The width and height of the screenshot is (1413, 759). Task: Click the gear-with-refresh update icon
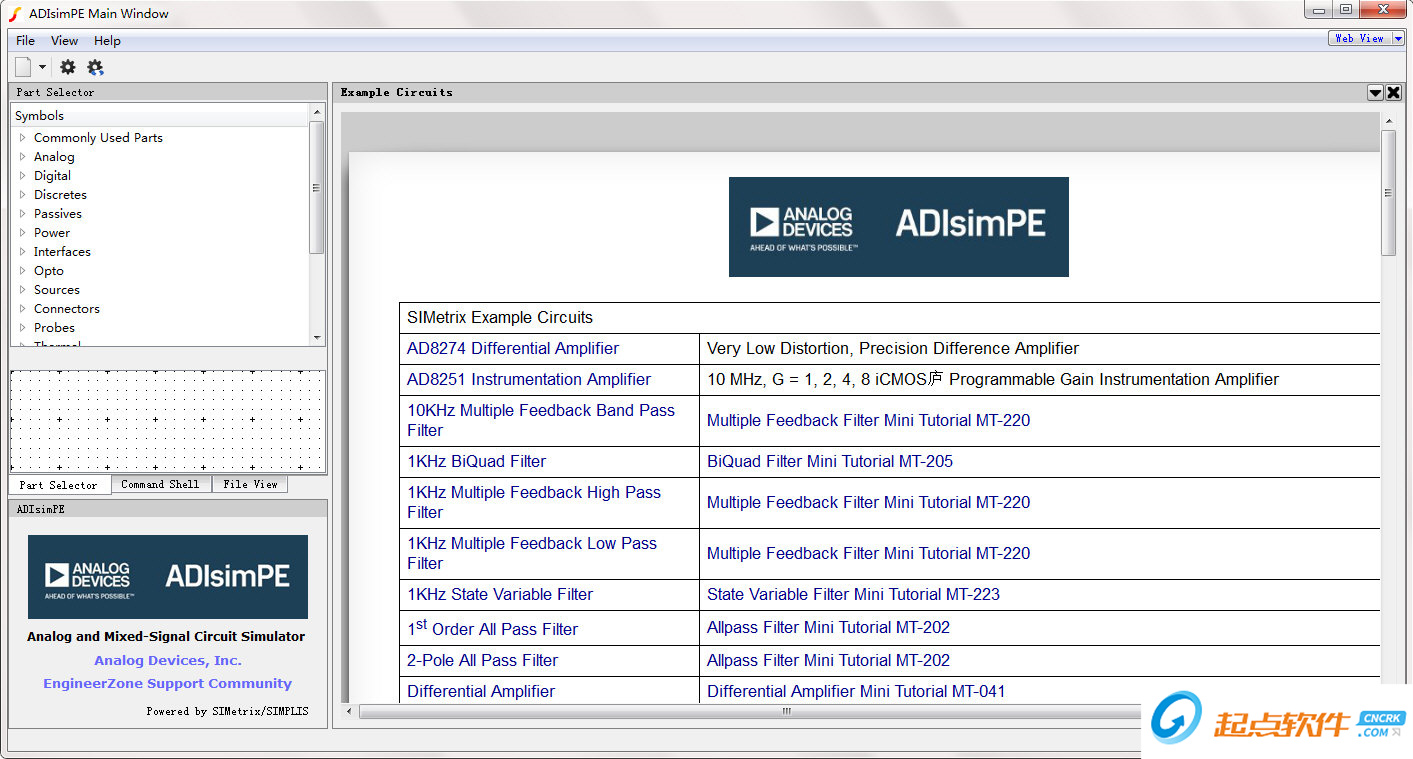(95, 67)
